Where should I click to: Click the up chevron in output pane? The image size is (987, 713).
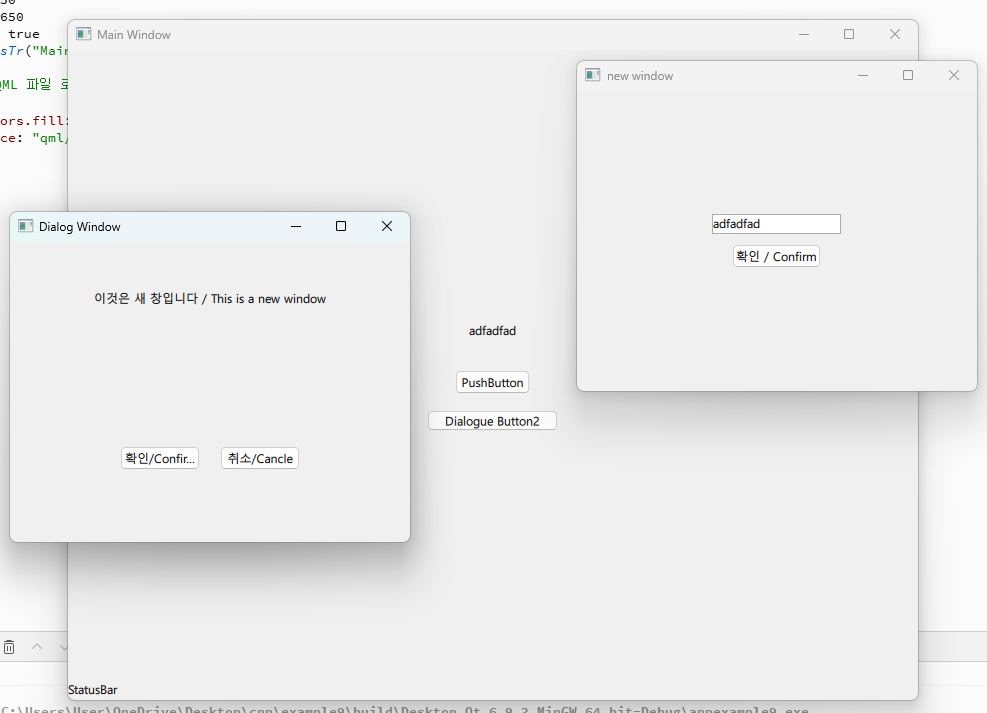(37, 647)
